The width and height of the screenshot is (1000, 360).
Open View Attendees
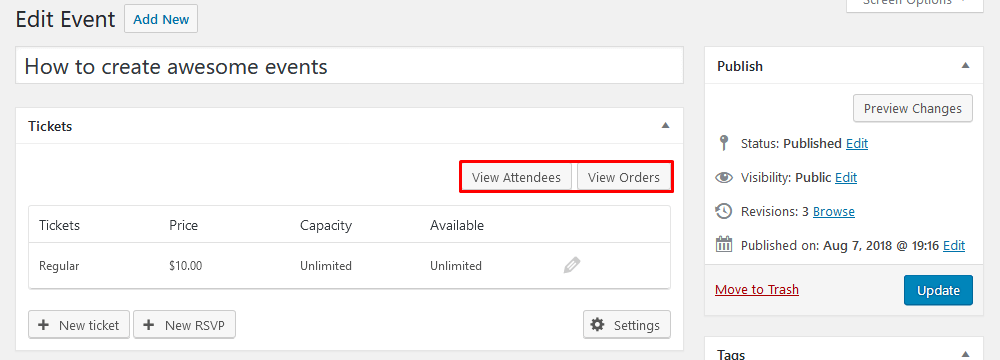pos(517,177)
